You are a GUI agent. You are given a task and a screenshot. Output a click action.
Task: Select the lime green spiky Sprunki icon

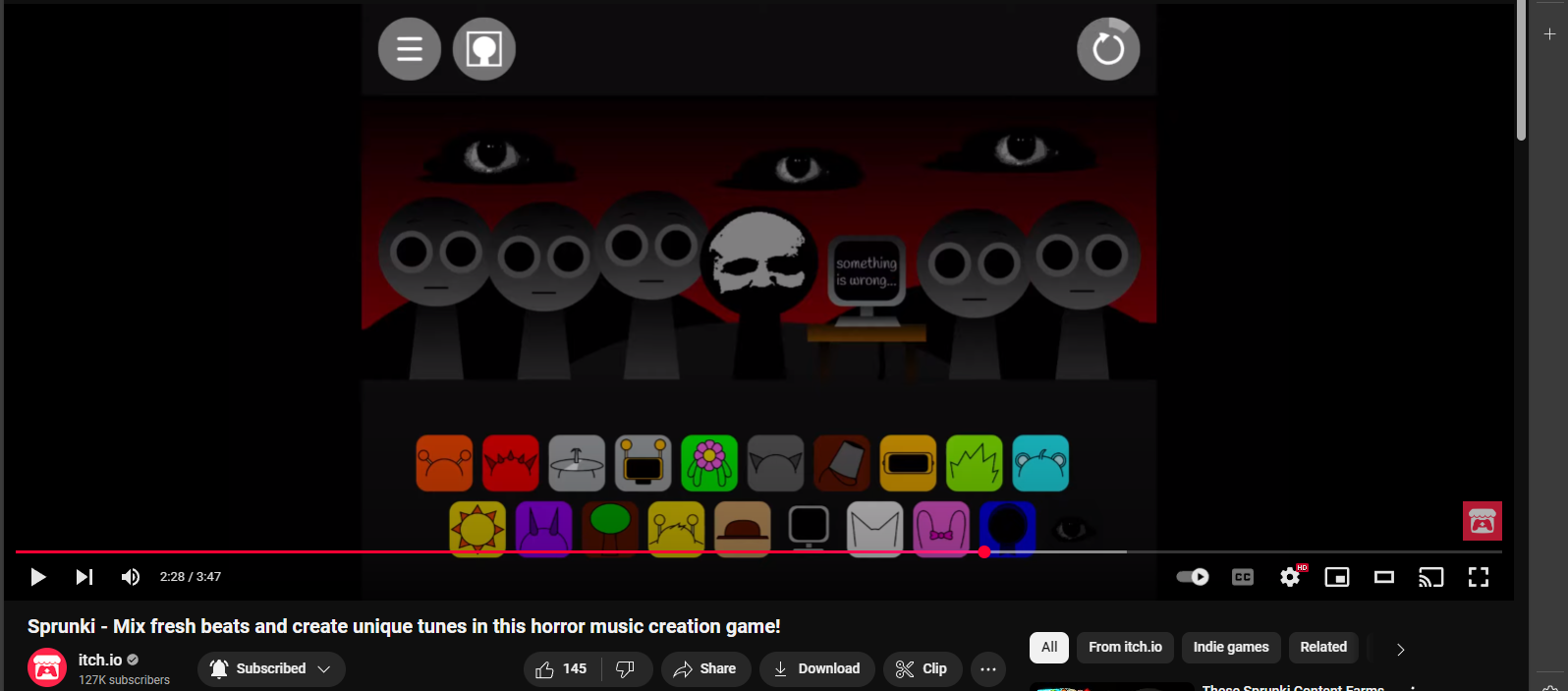(x=975, y=463)
